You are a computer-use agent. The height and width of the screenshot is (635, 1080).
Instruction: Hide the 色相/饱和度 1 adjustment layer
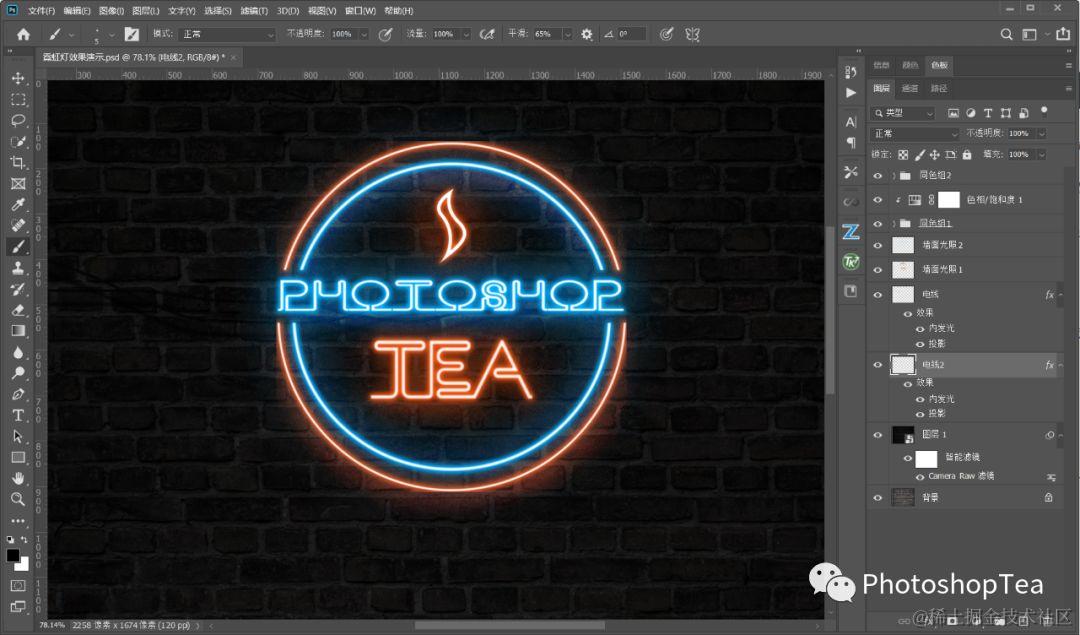878,200
